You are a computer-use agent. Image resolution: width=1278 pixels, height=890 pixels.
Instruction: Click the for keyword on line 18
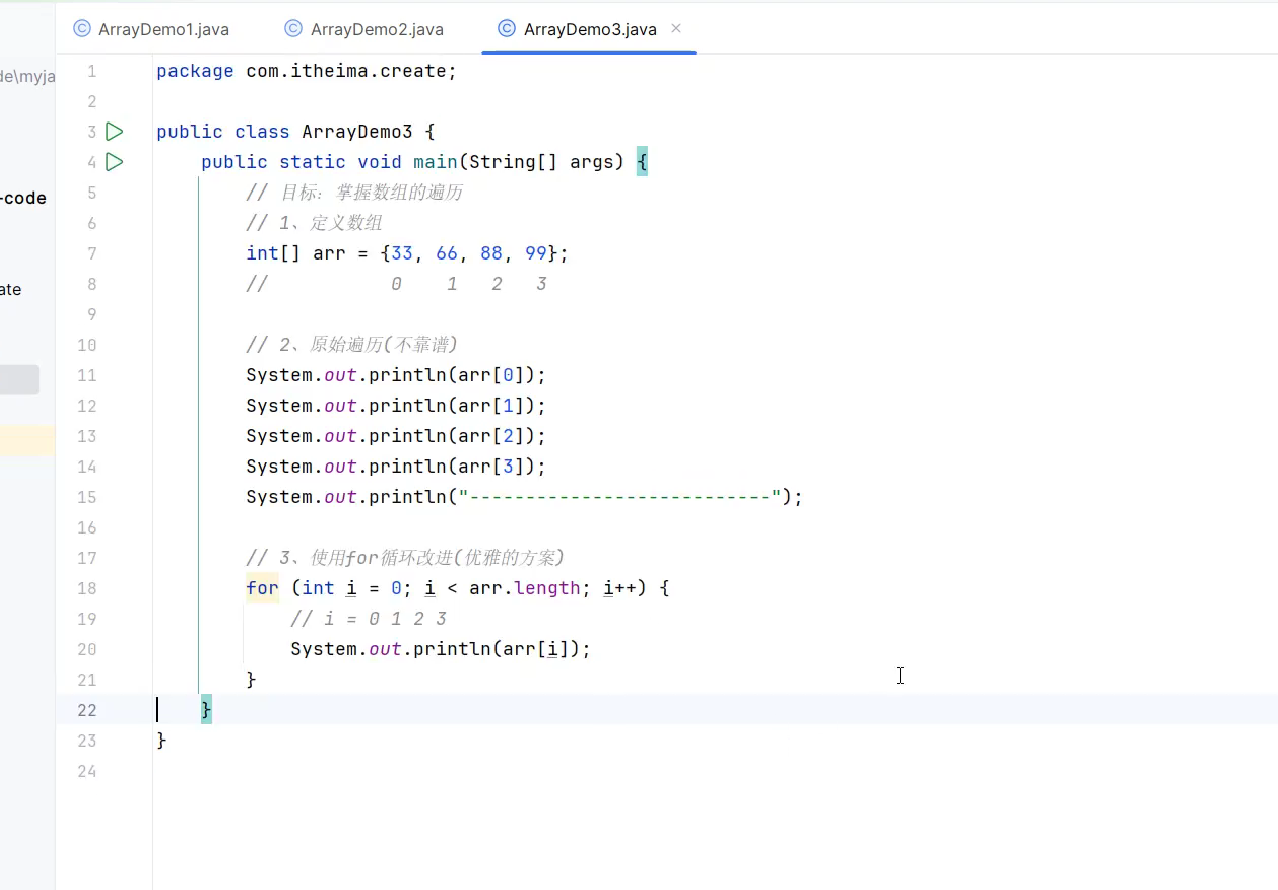click(262, 588)
